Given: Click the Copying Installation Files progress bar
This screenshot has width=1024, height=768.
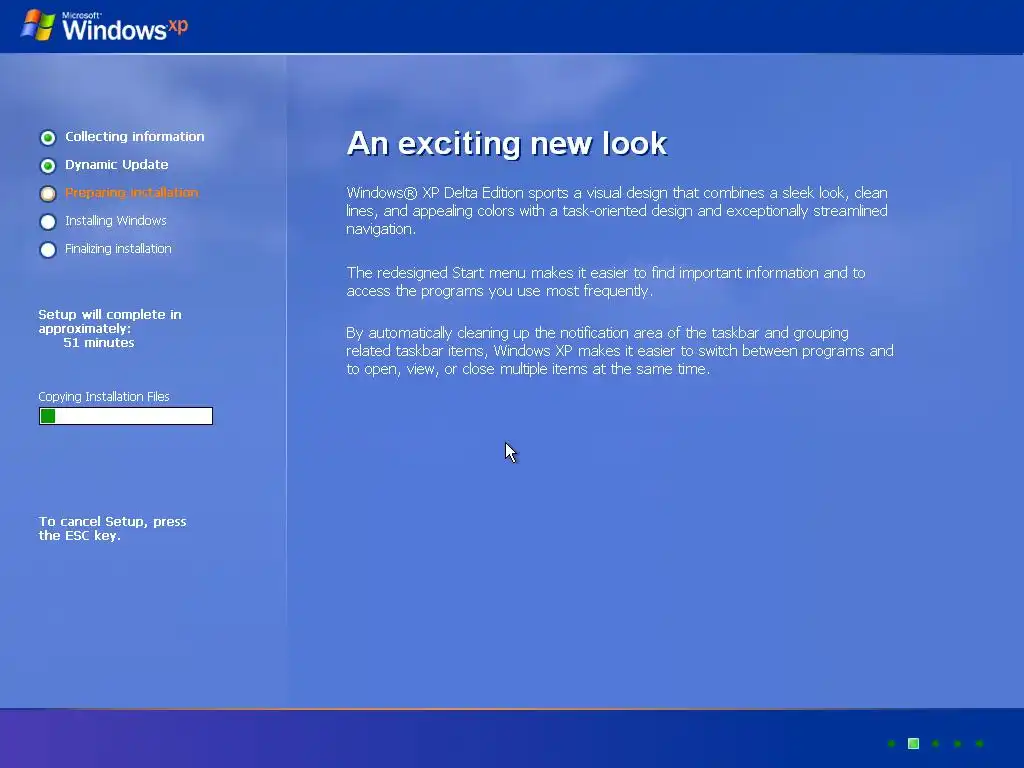Looking at the screenshot, I should [x=125, y=416].
